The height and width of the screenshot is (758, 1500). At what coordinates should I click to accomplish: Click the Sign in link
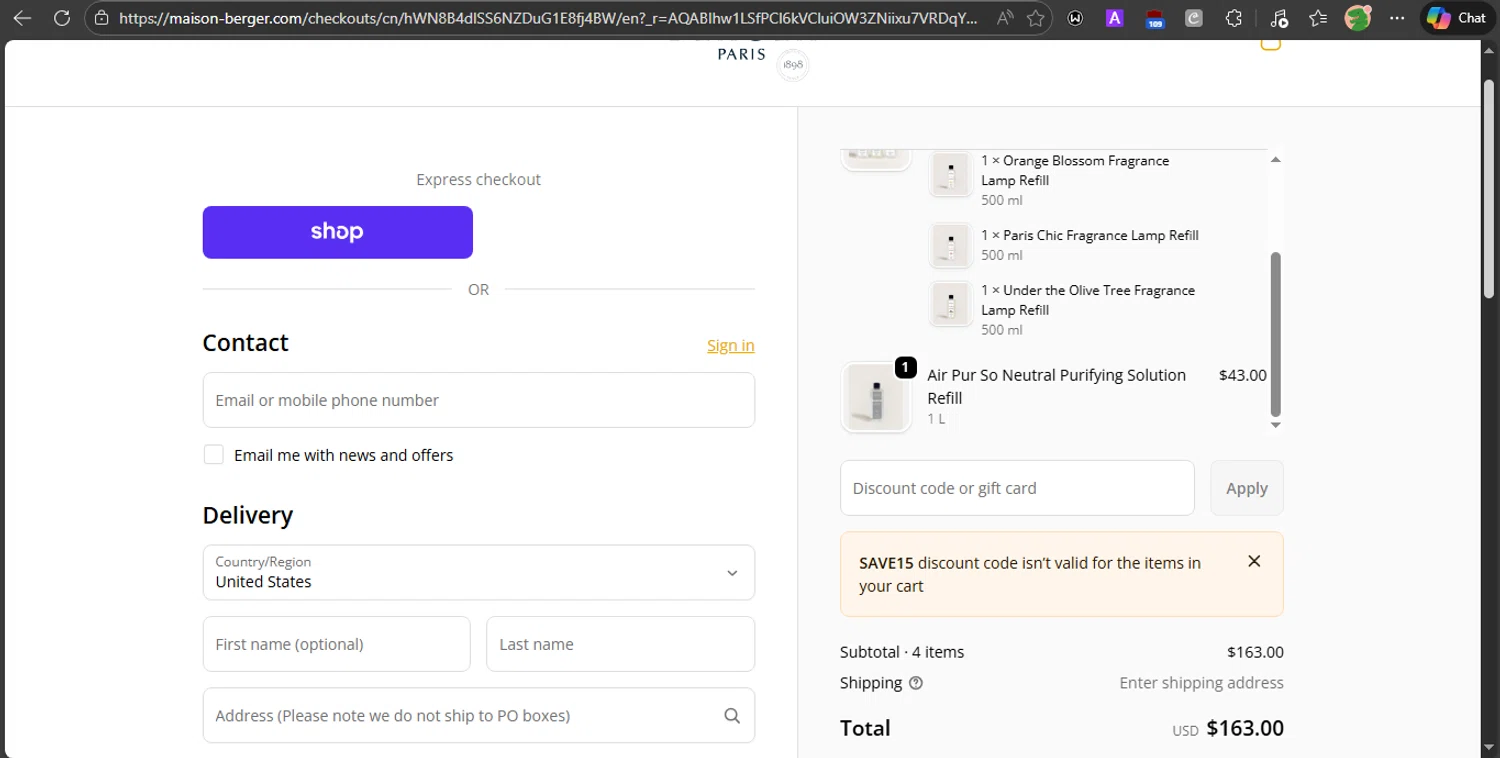(x=731, y=345)
